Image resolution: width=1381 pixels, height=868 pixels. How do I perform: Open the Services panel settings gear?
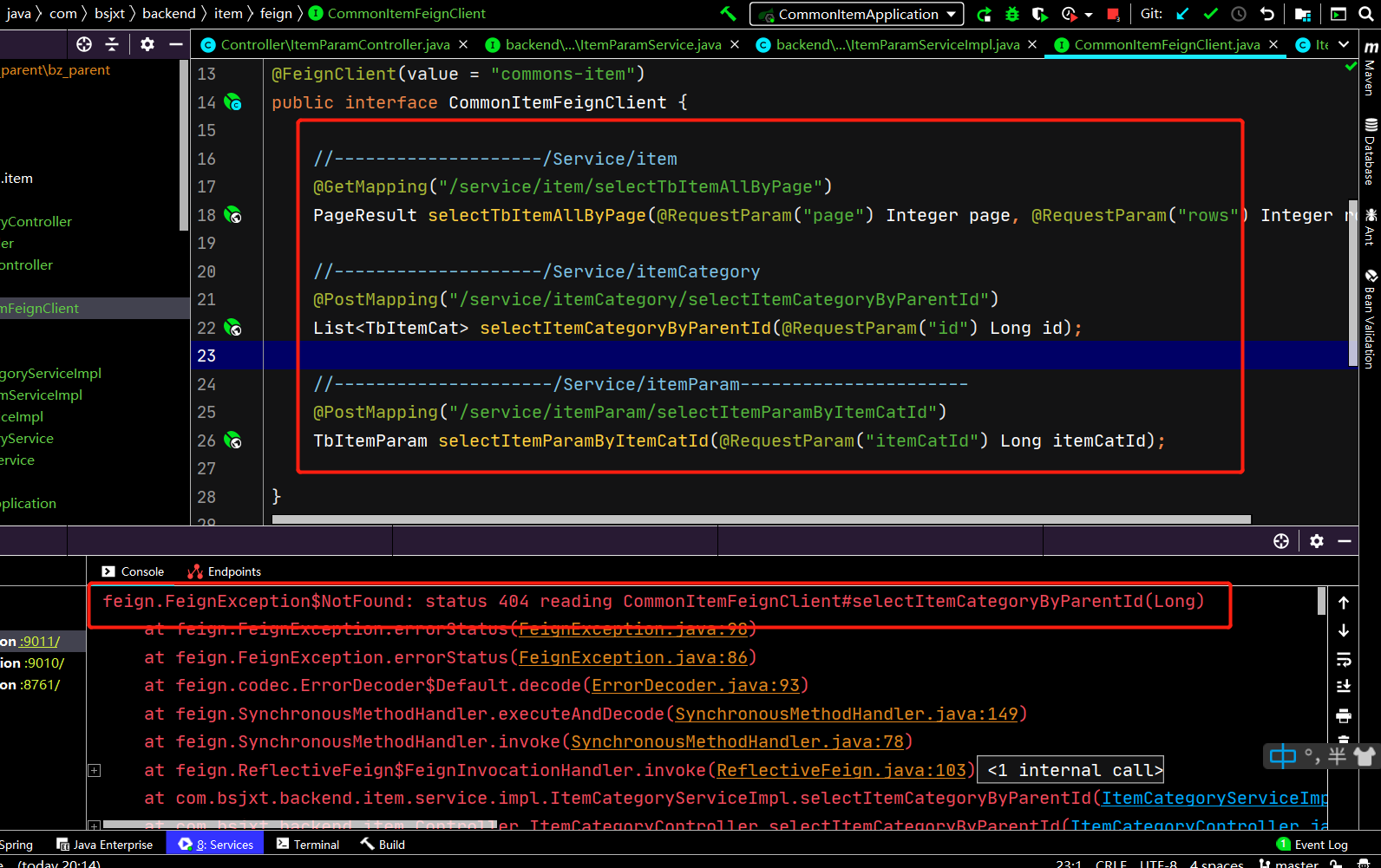tap(1317, 541)
